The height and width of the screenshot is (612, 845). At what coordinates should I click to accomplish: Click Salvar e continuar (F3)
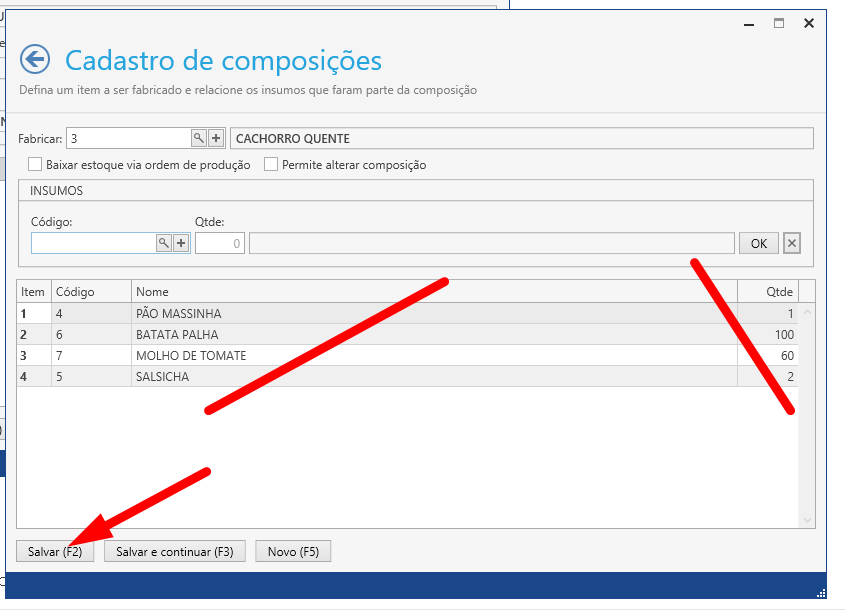[x=175, y=552]
